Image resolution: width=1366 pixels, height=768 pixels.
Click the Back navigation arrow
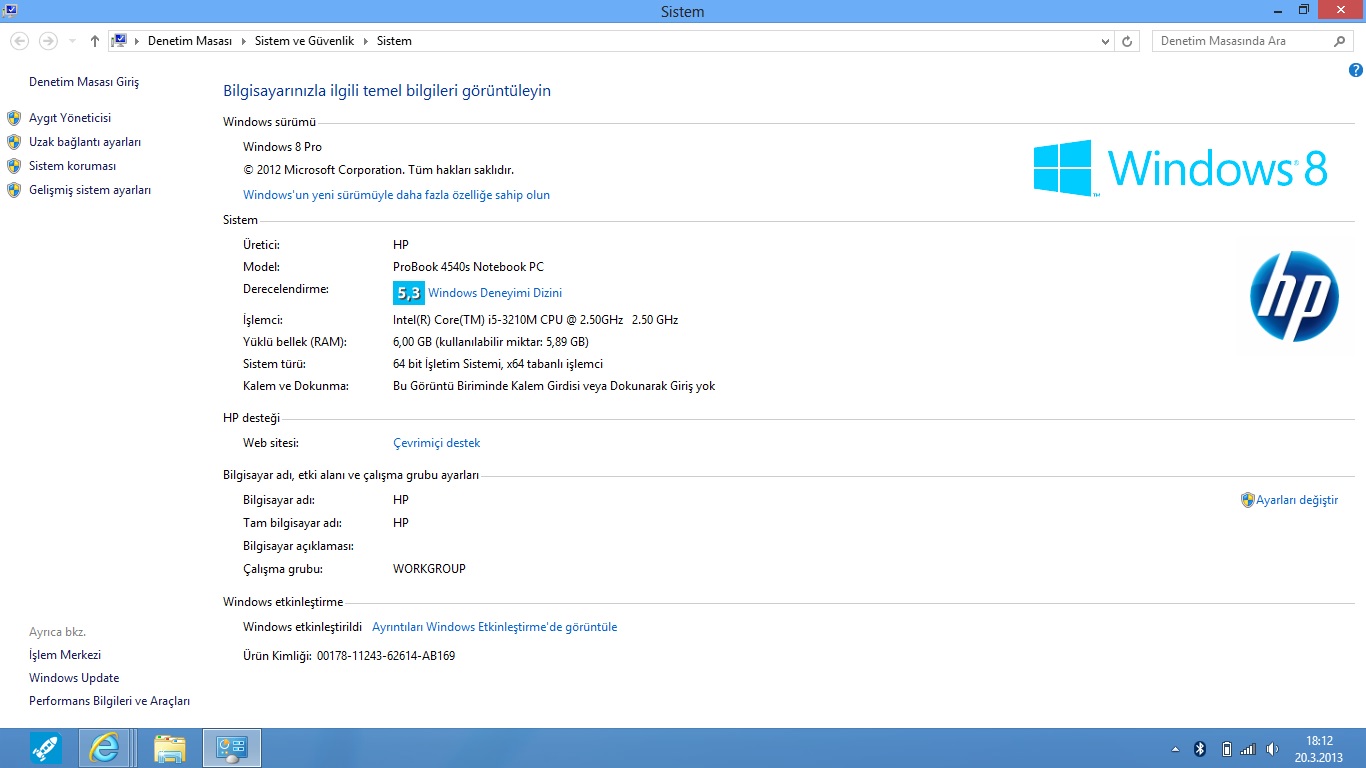coord(19,41)
